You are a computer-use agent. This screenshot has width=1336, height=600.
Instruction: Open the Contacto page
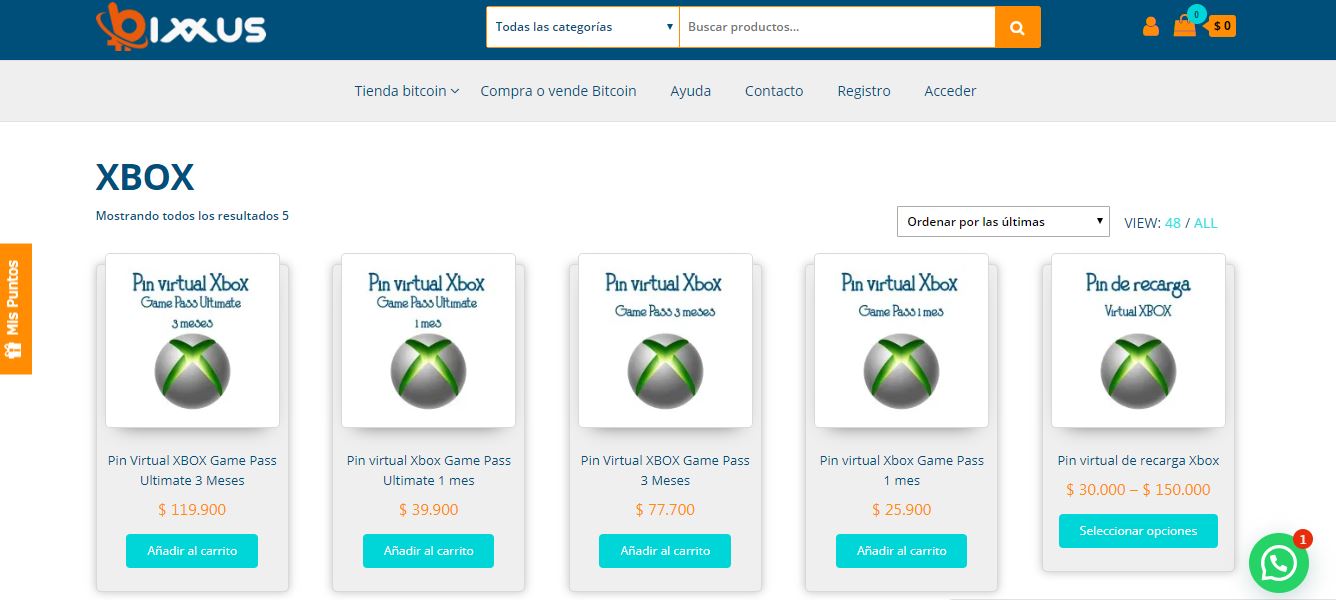[774, 91]
